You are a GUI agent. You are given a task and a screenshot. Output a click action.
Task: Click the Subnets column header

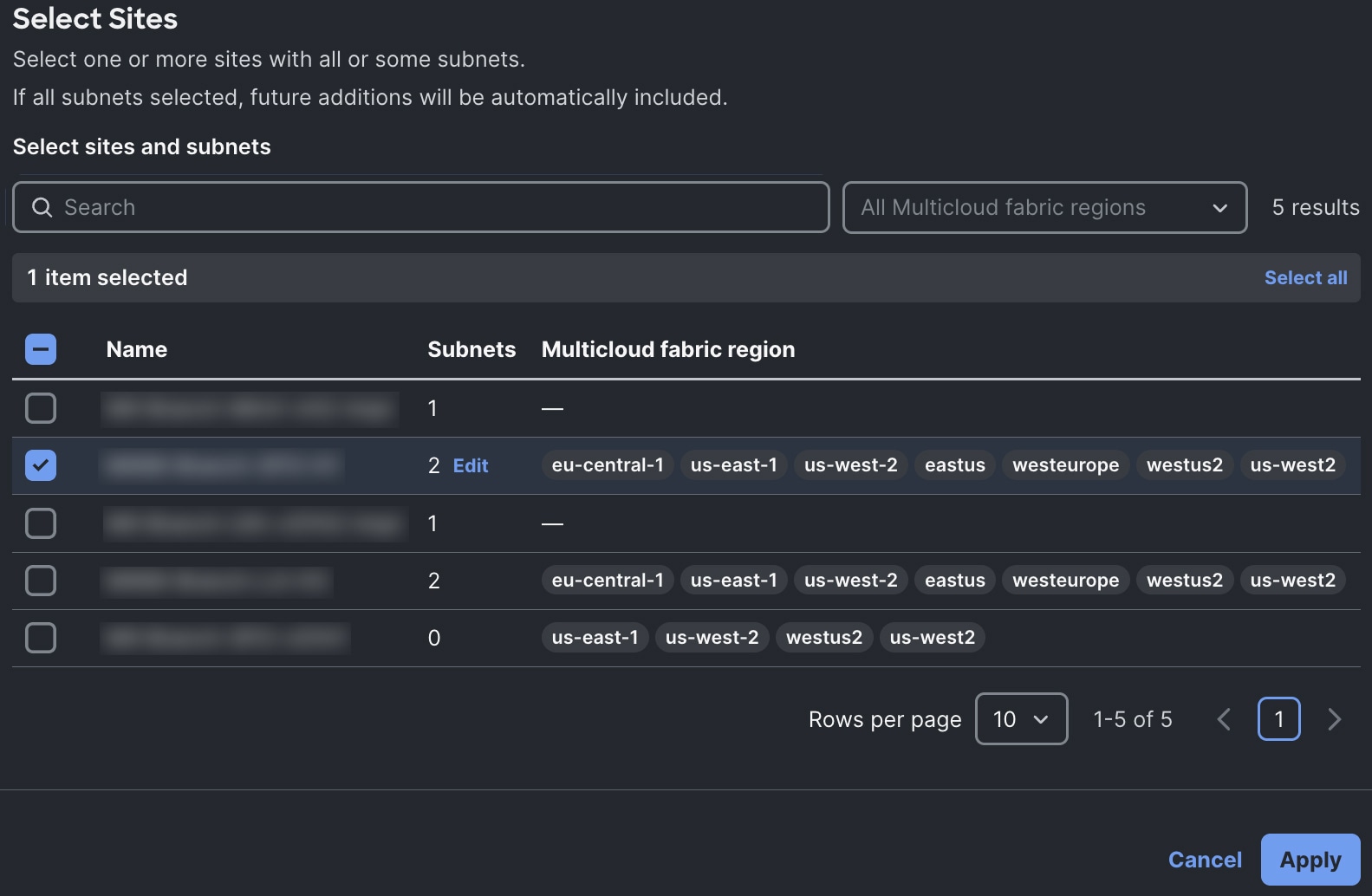tap(471, 349)
